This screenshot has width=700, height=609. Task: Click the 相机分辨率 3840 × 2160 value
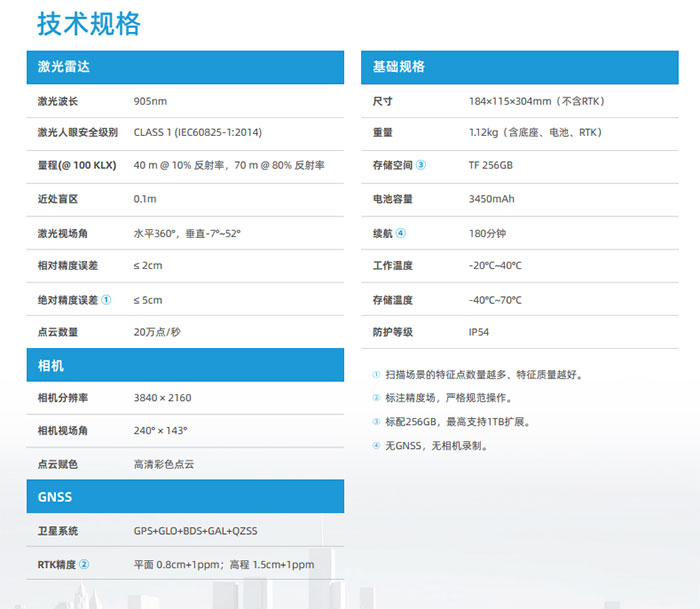point(162,397)
